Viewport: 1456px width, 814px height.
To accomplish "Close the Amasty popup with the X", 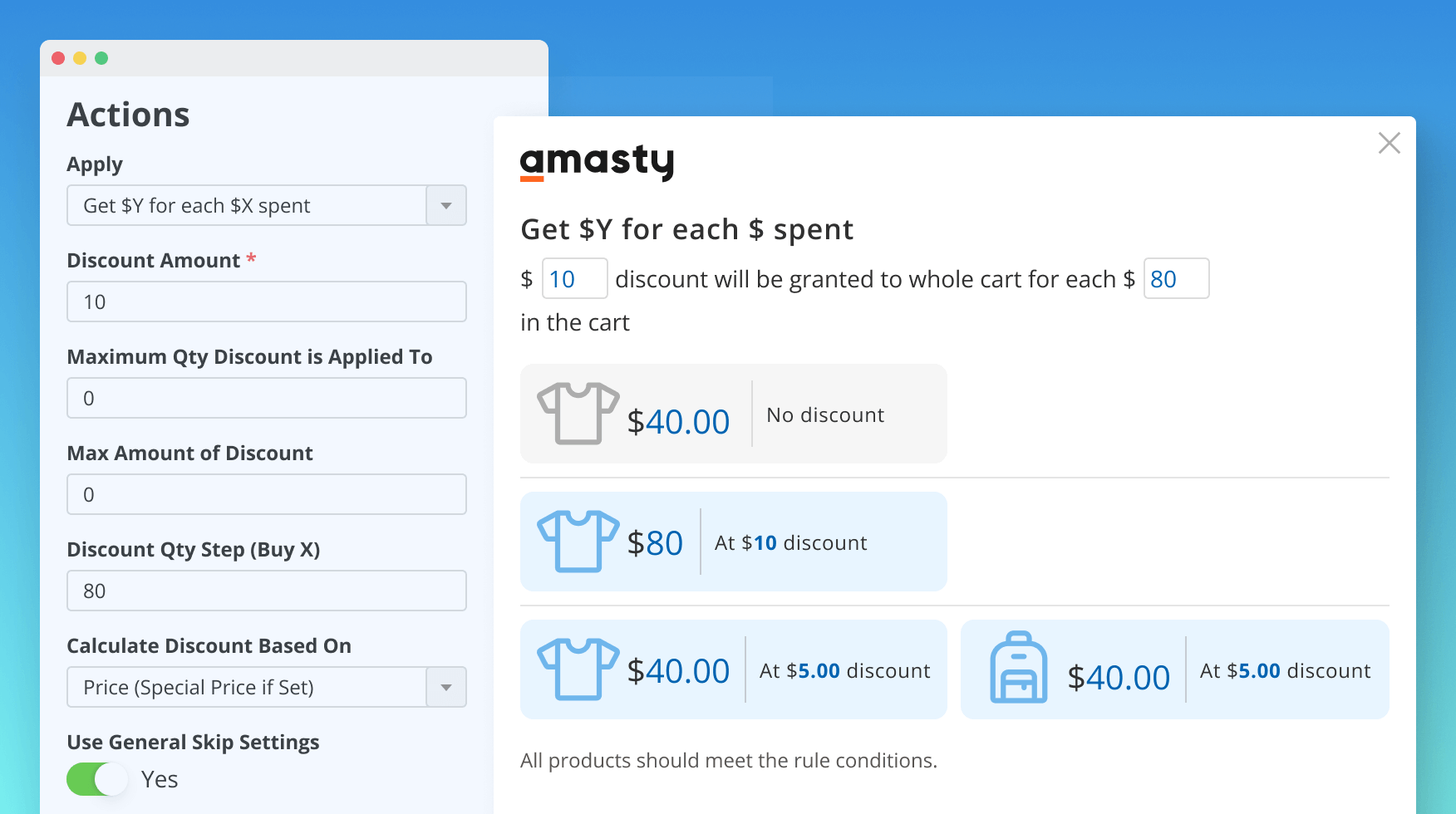I will point(1389,143).
